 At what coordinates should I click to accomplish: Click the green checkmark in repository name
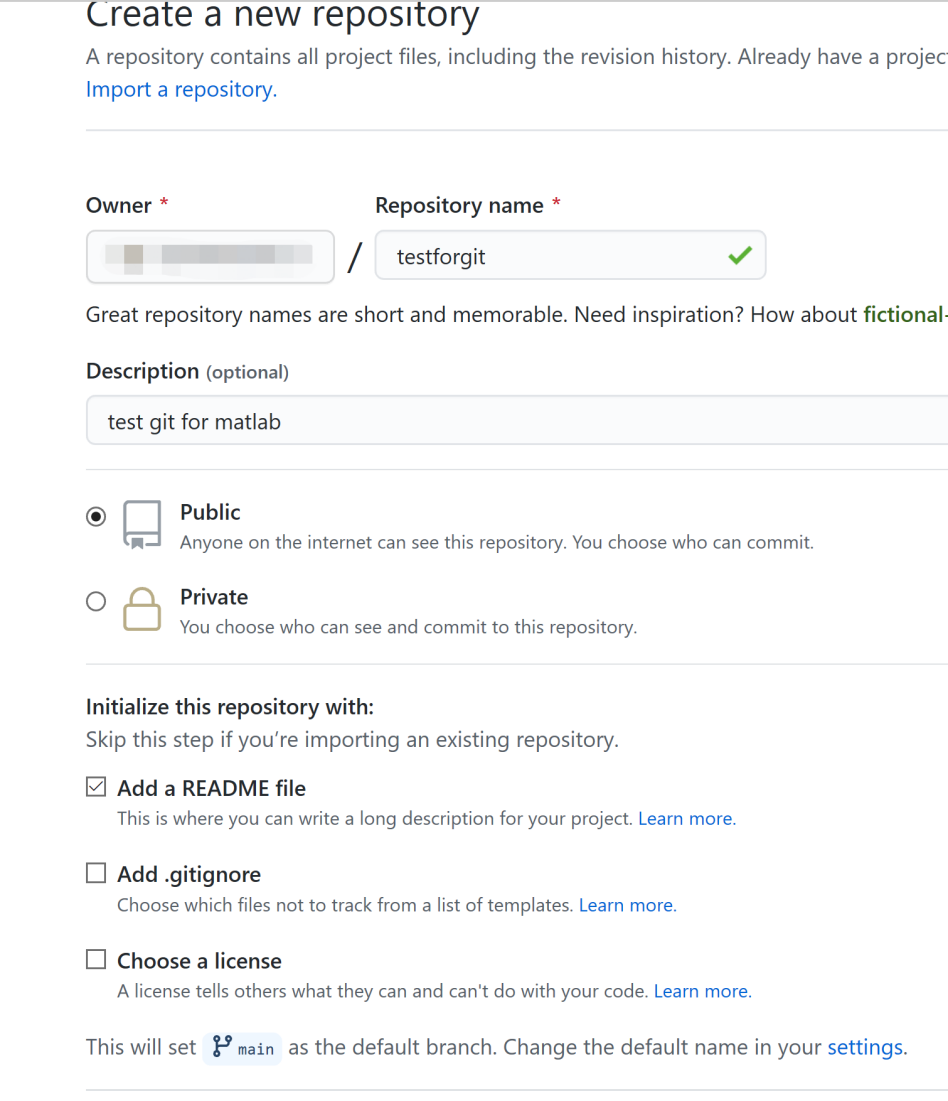click(740, 257)
